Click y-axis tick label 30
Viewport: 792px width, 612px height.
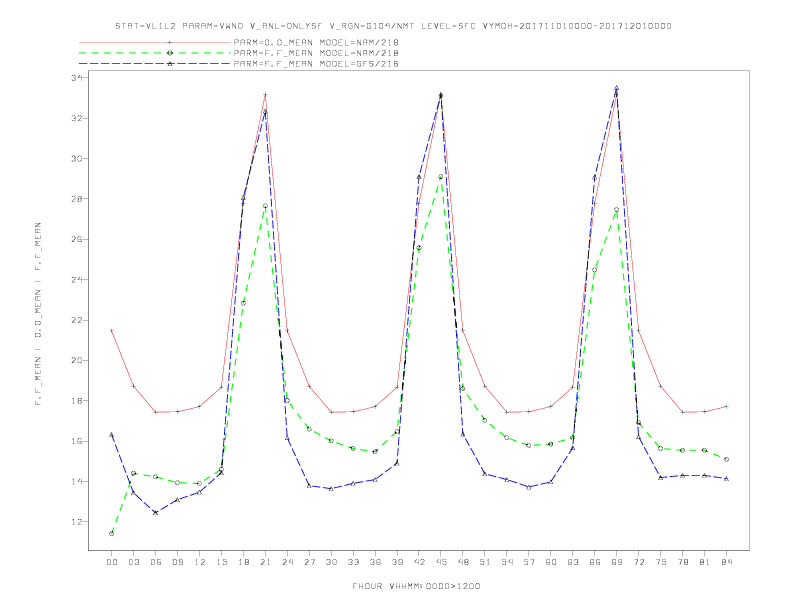pos(77,159)
